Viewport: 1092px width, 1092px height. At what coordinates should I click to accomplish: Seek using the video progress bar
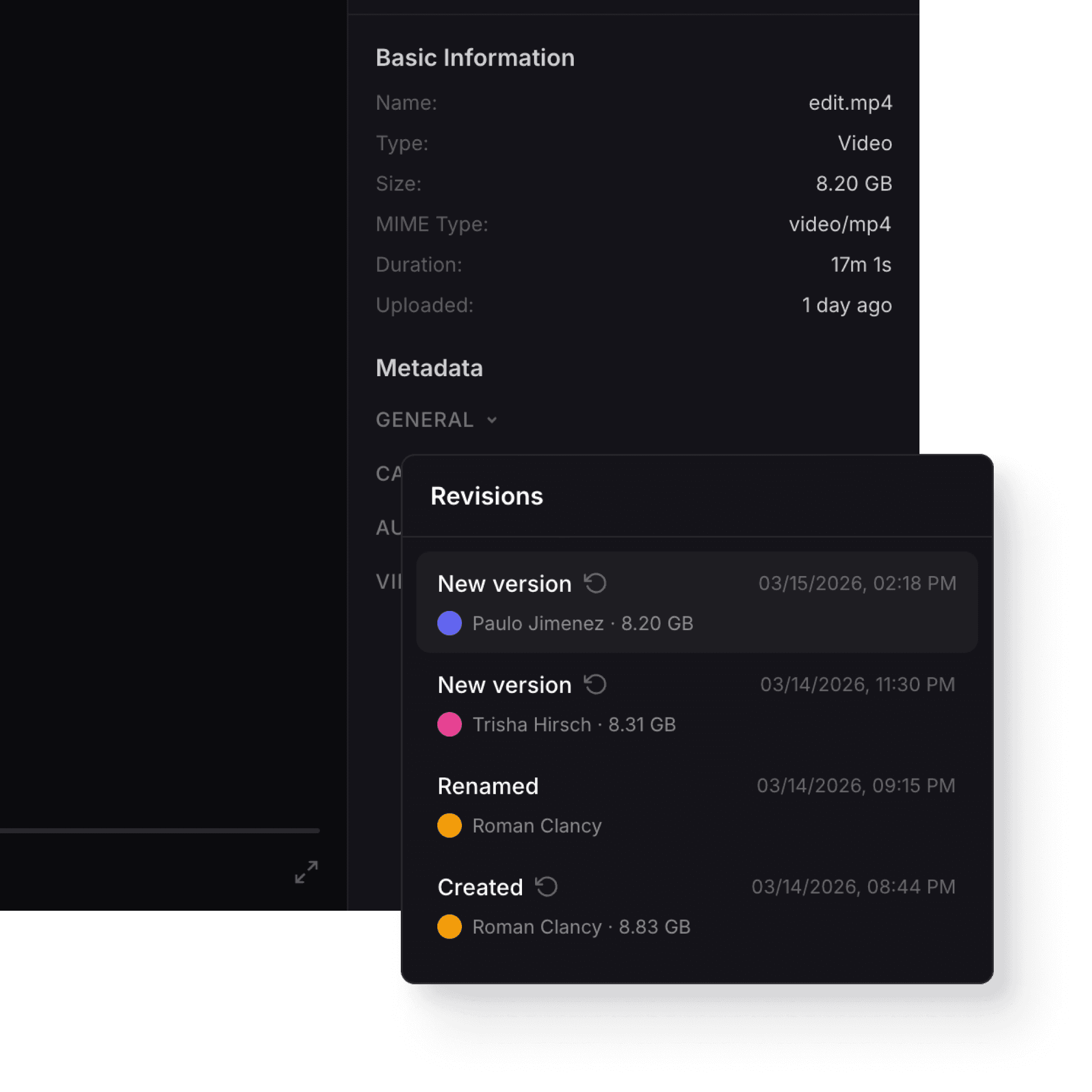[159, 831]
